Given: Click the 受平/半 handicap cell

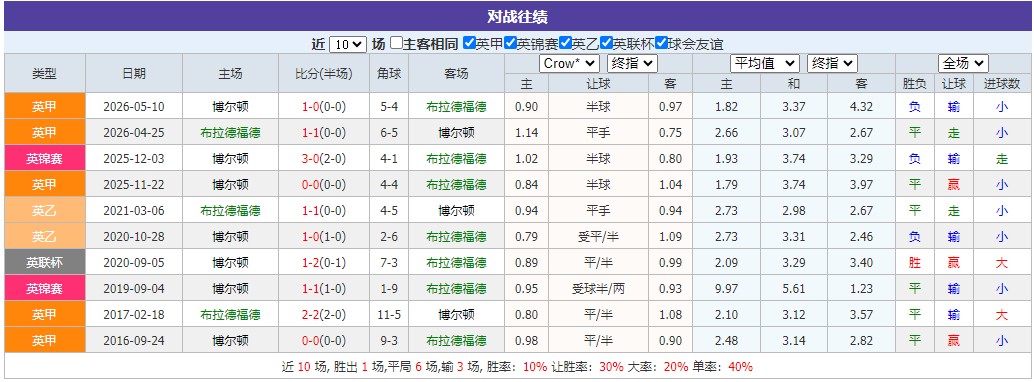Looking at the screenshot, I should [598, 236].
